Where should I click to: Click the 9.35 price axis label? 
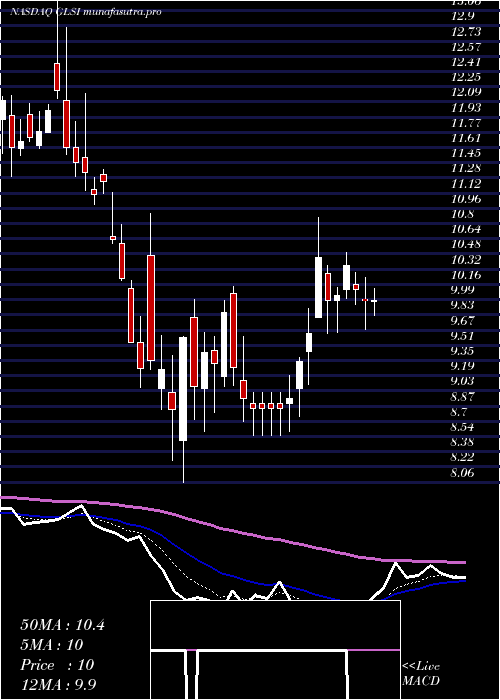tap(462, 351)
